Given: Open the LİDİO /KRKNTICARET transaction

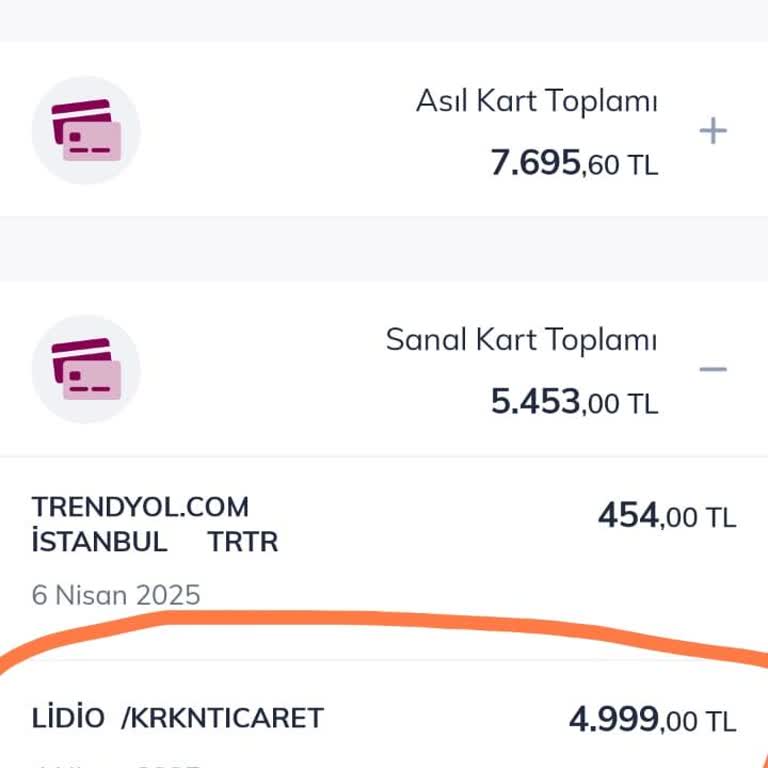Looking at the screenshot, I should coord(178,718).
